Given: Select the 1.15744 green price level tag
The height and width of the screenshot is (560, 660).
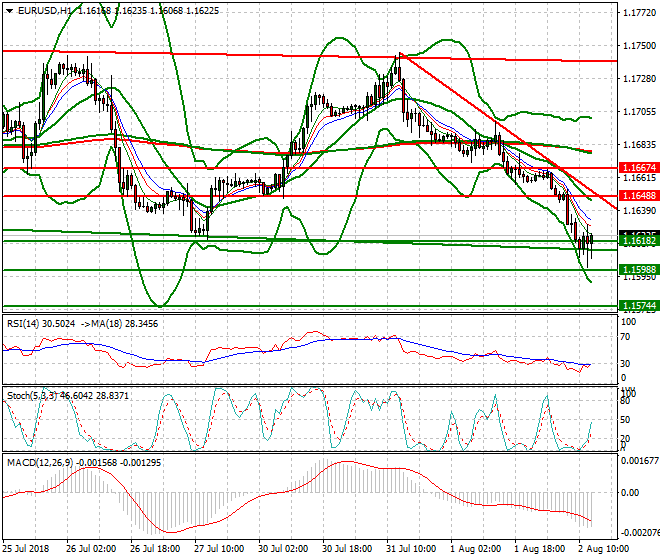Looking at the screenshot, I should (638, 305).
